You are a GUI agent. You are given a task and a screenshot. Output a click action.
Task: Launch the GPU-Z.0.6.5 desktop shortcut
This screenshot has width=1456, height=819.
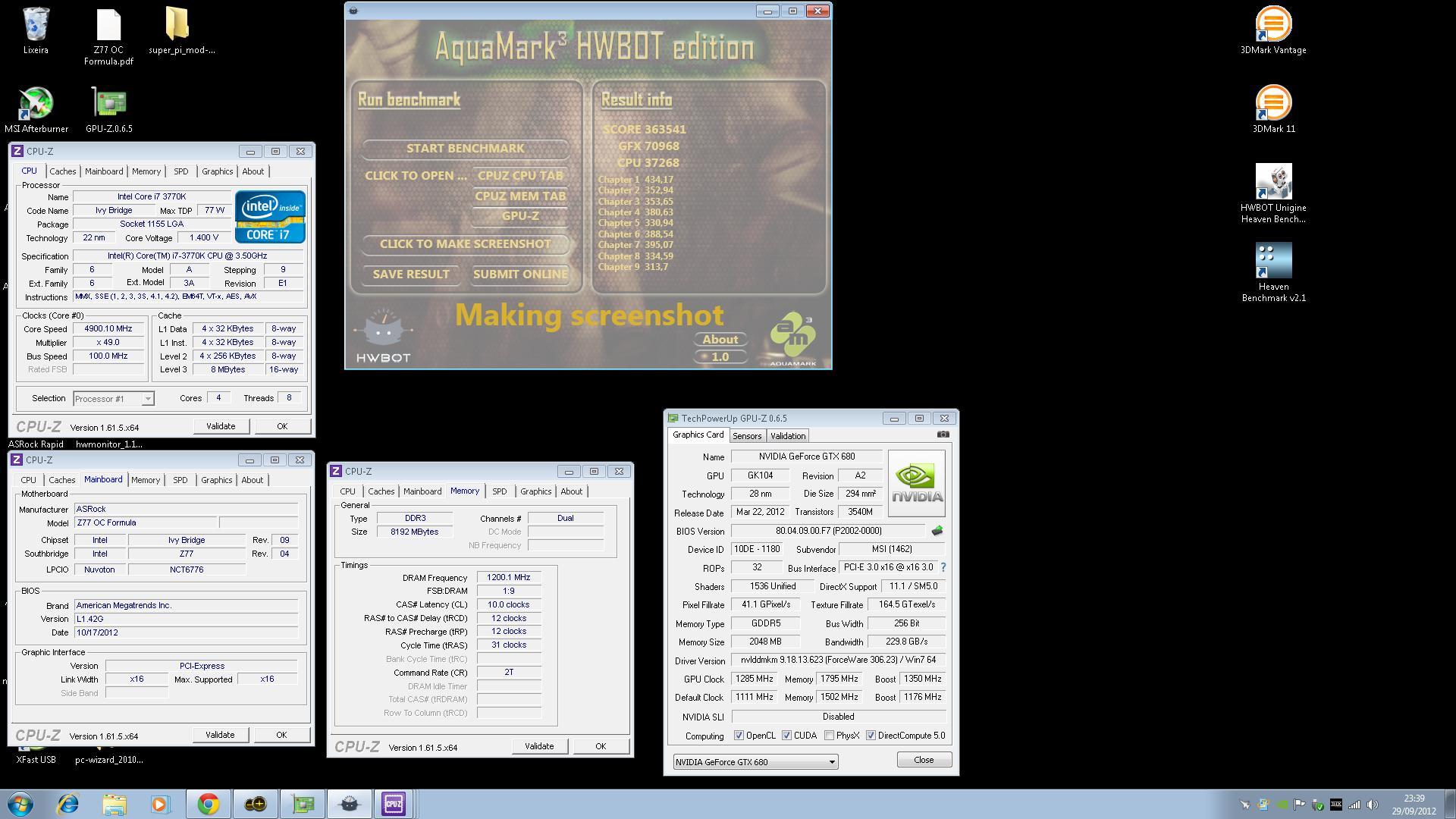(x=108, y=110)
